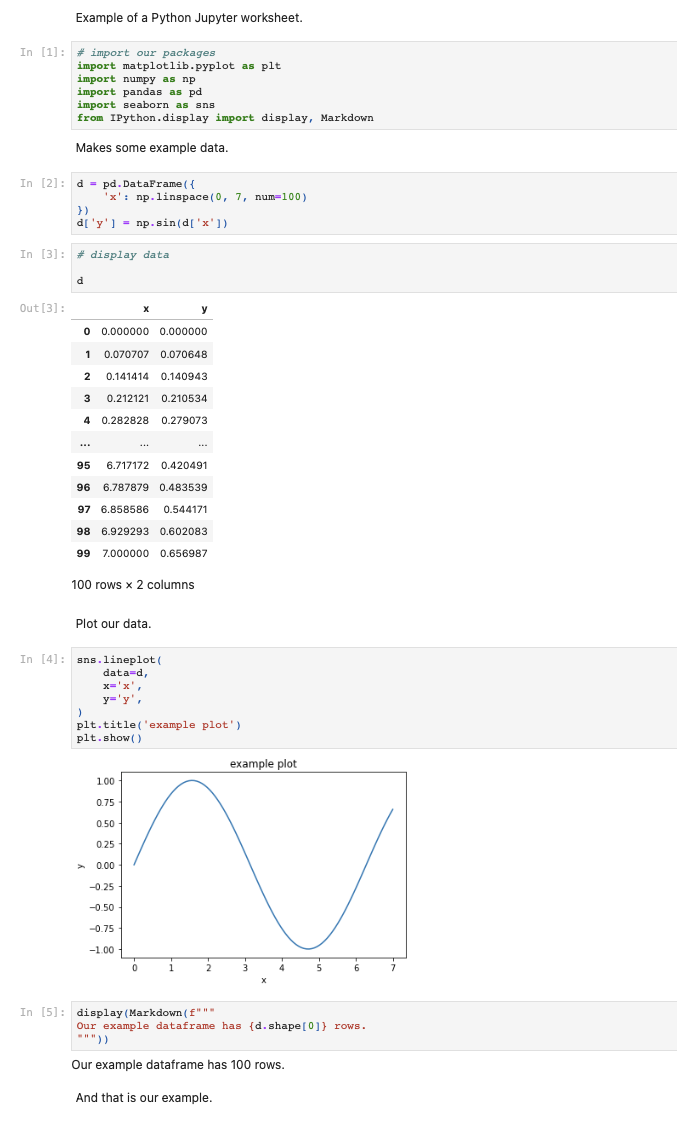The height and width of the screenshot is (1131, 677).
Task: Click the In [4]: cell prompt
Action: 43,659
